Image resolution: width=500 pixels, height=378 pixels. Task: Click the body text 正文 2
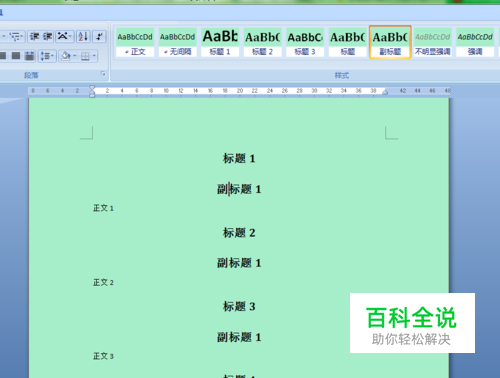click(103, 283)
